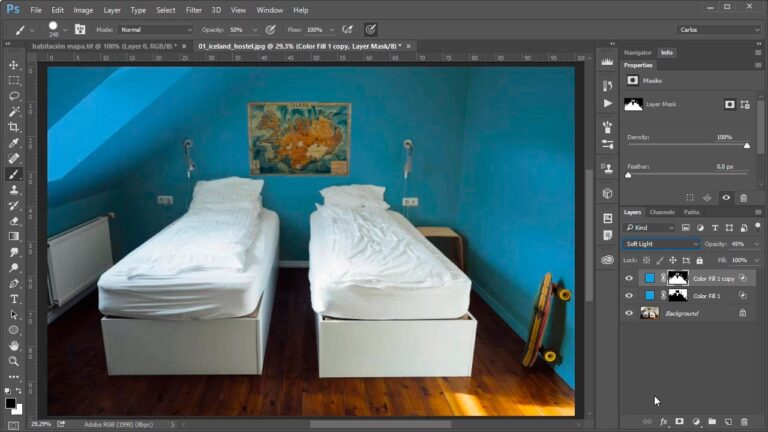
Task: Select the Pen tool
Action: (14, 284)
